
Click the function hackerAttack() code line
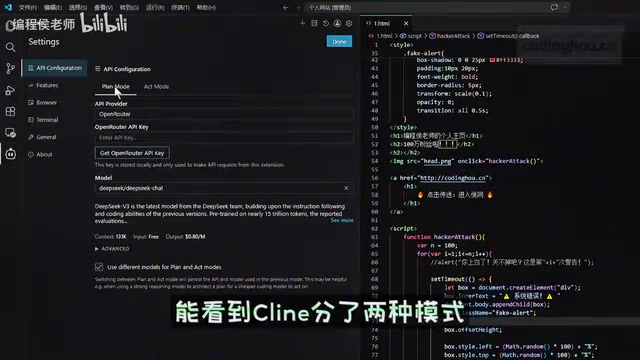click(444, 237)
